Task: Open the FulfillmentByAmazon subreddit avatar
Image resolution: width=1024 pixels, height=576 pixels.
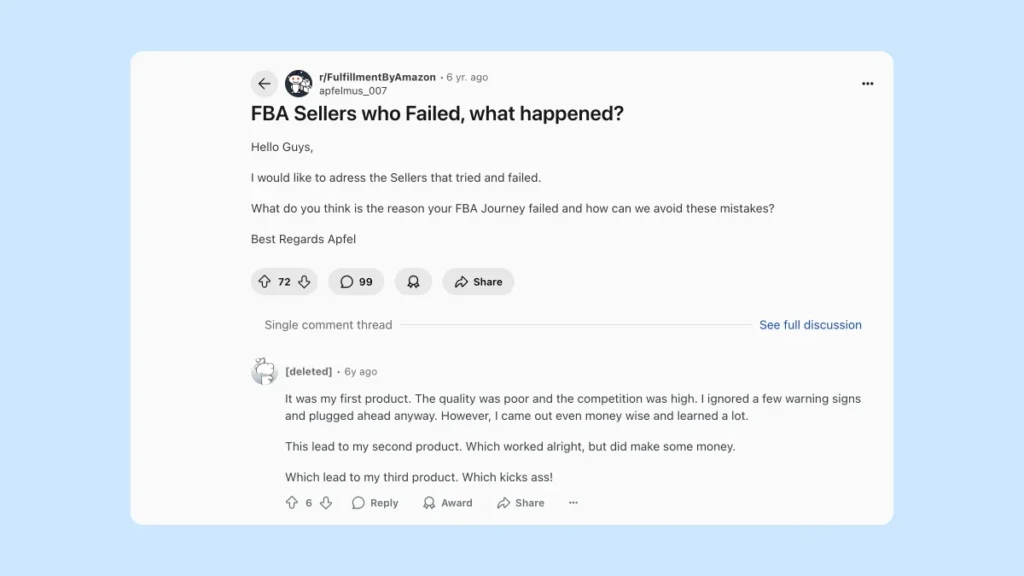Action: 298,84
